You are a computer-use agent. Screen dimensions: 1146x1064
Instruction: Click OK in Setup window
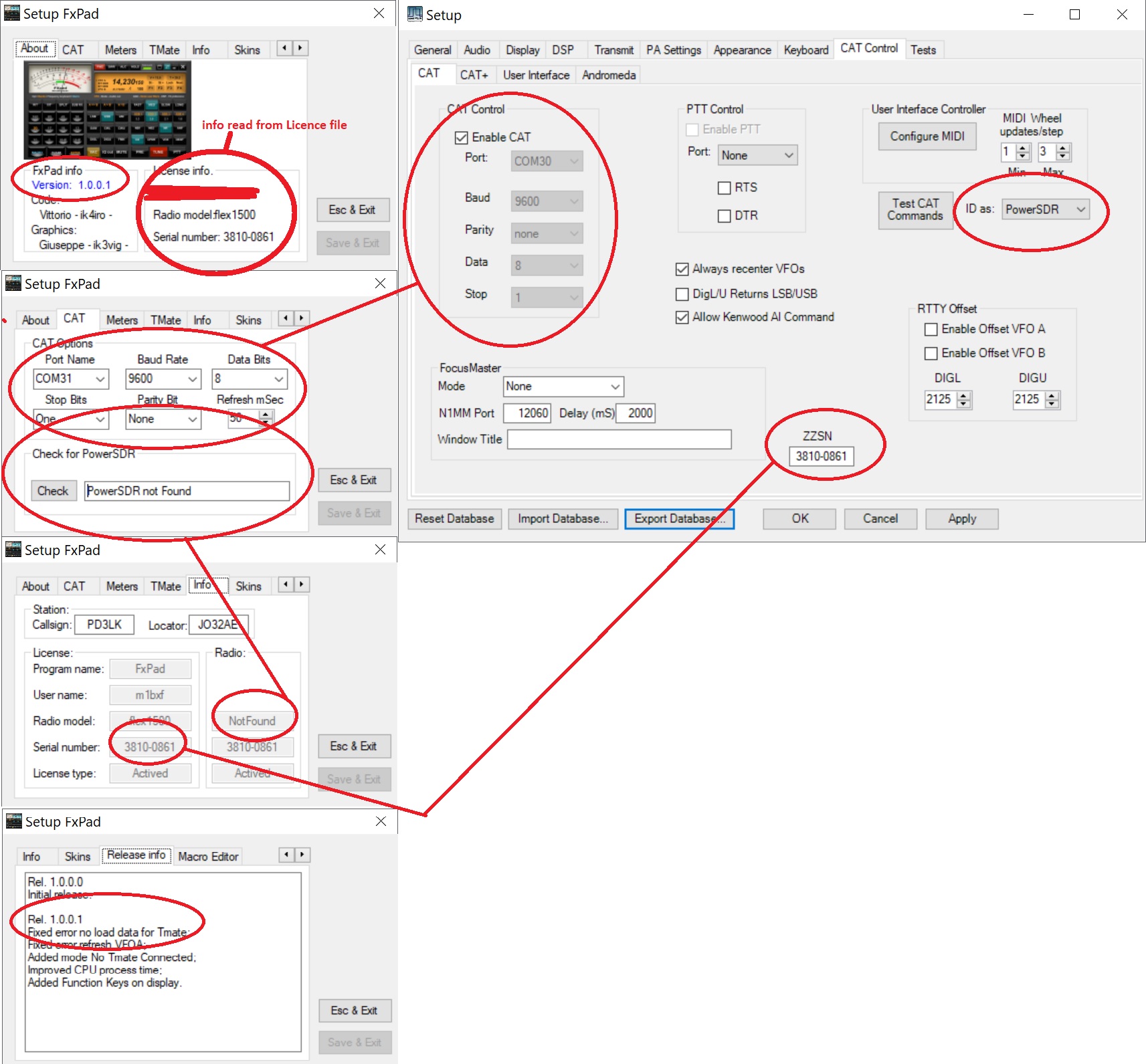(799, 519)
